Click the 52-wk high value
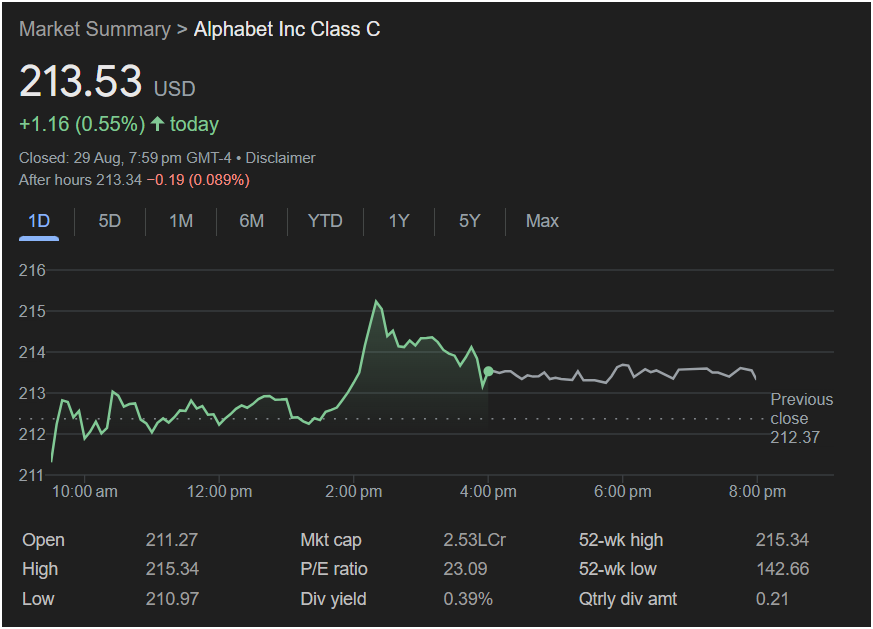 point(781,540)
